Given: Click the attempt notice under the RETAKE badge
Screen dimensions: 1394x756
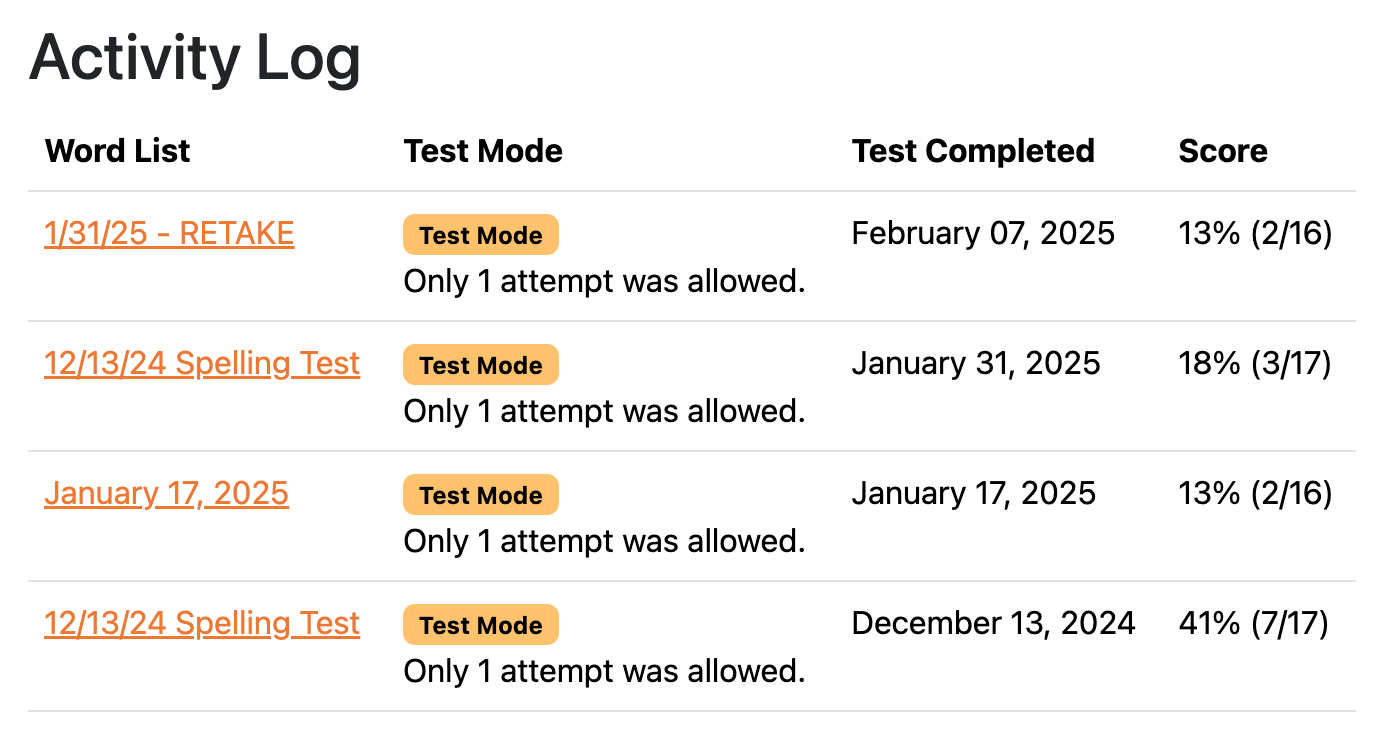Looking at the screenshot, I should (604, 281).
